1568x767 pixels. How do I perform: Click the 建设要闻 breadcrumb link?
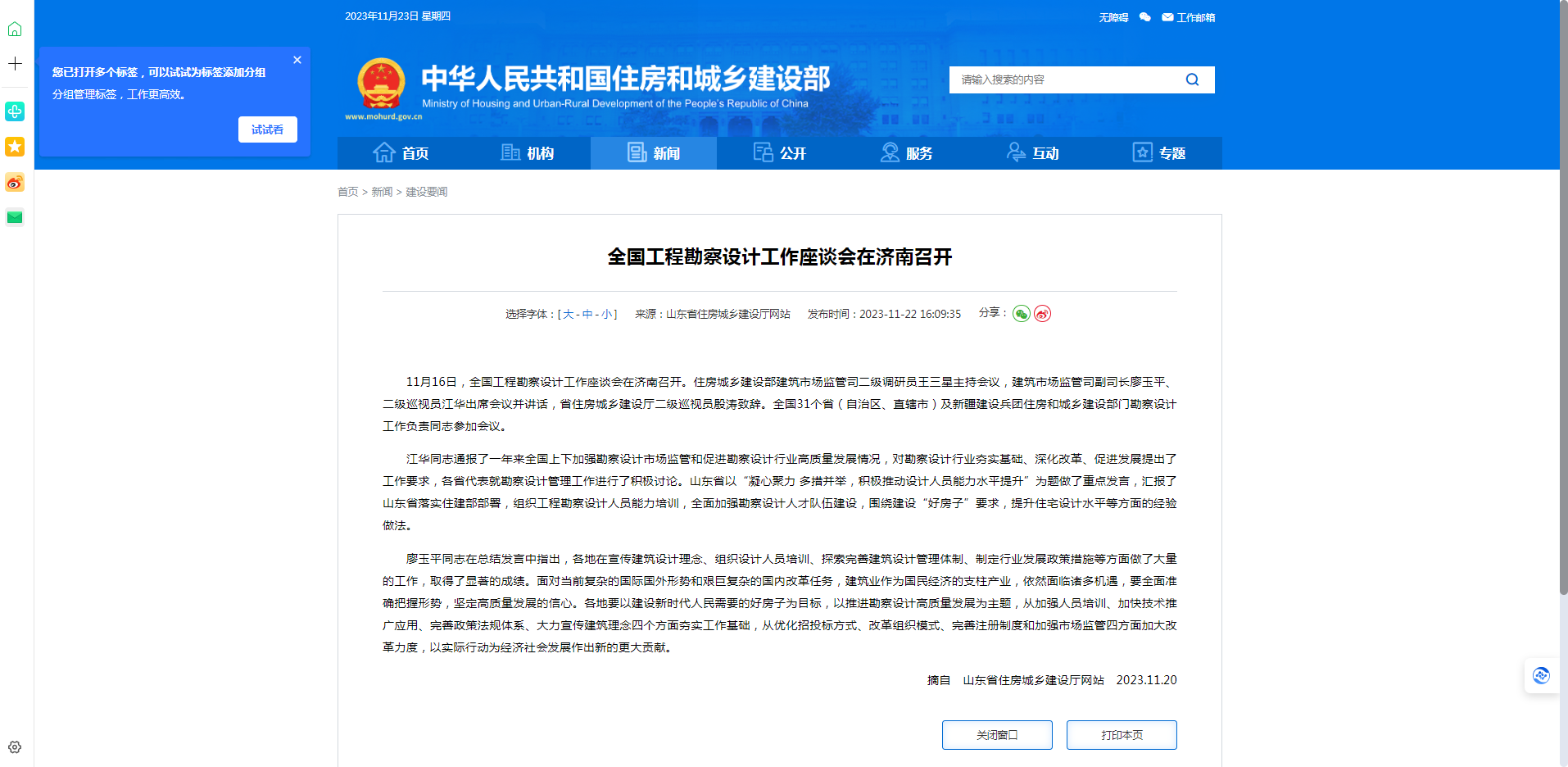(427, 192)
